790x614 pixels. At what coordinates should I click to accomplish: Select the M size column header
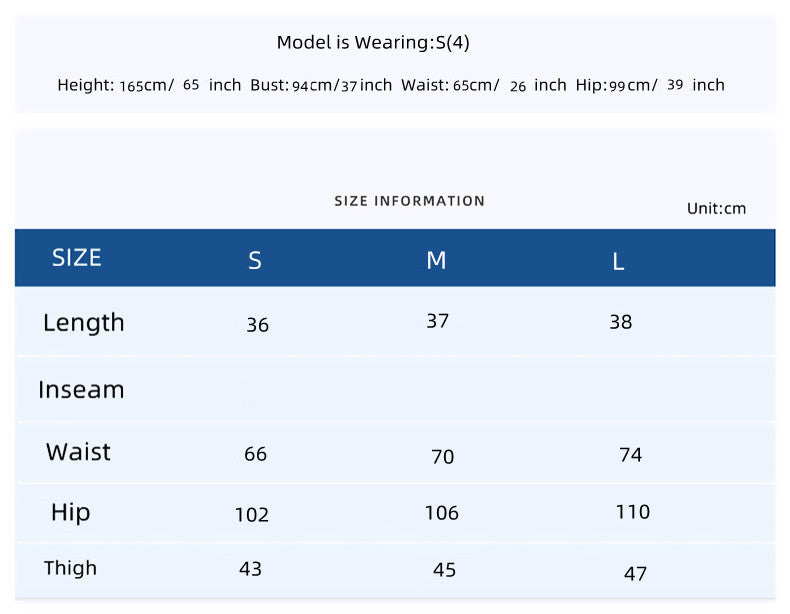coord(436,260)
